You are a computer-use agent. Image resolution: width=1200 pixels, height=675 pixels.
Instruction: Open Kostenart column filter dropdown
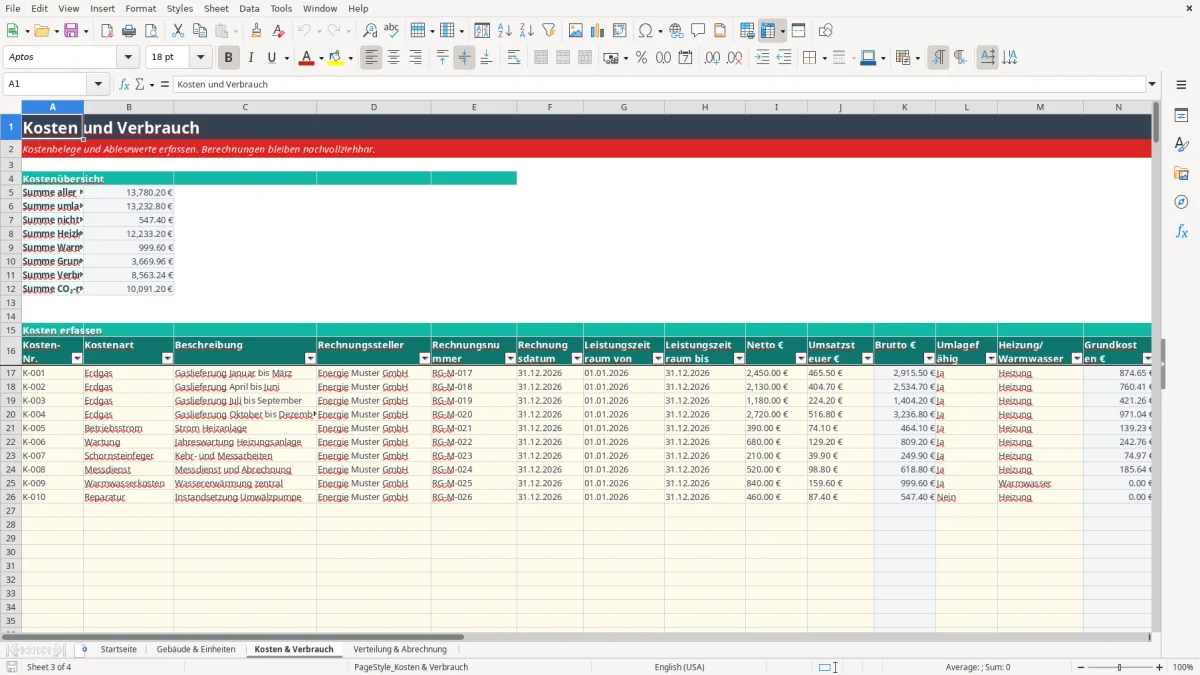[167, 358]
